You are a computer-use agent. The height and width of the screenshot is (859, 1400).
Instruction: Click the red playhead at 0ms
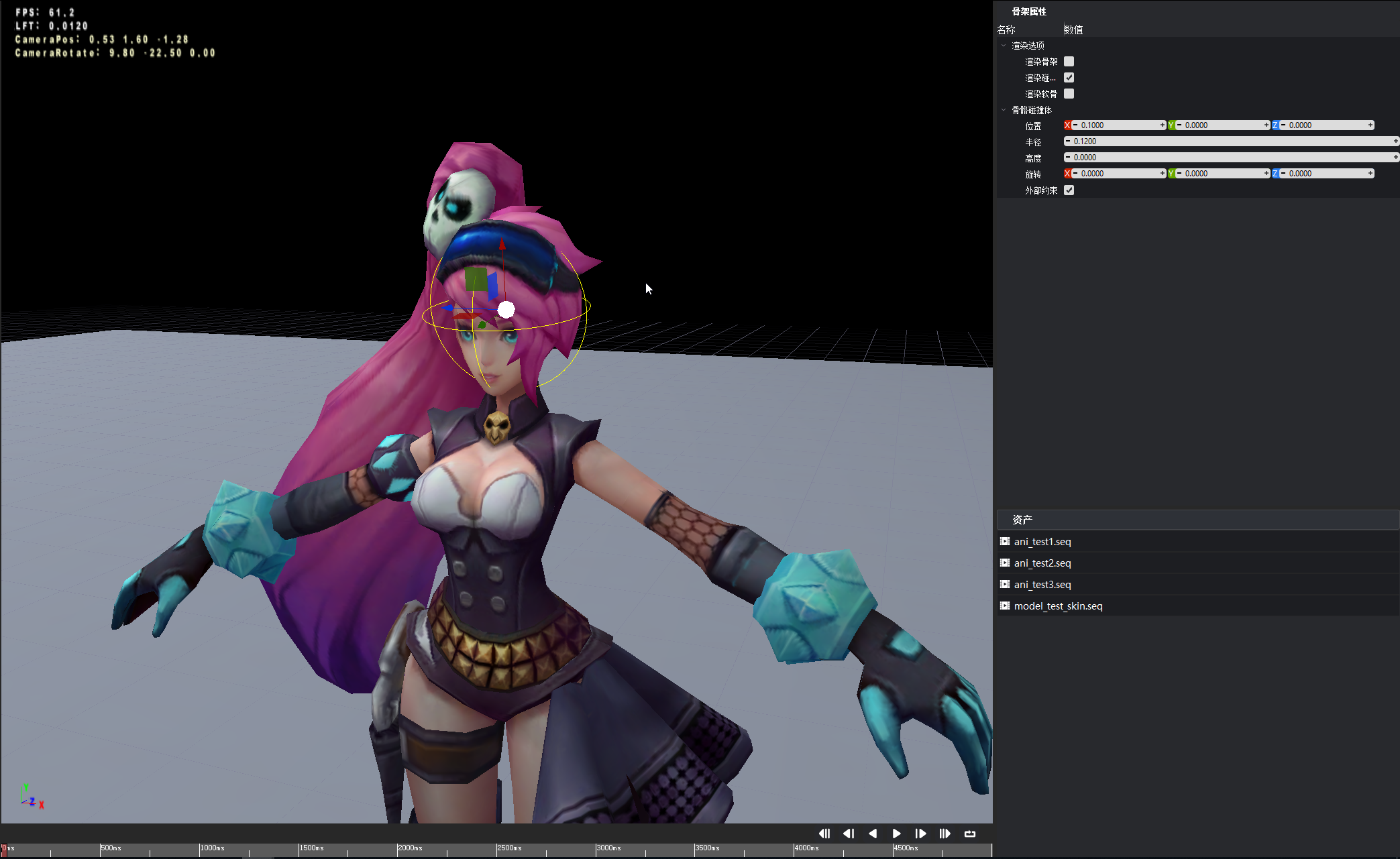click(3, 849)
